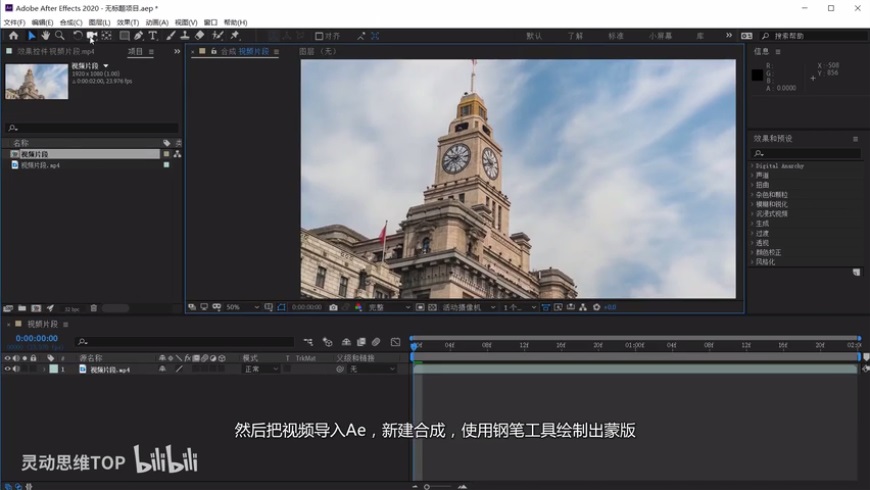The height and width of the screenshot is (490, 870).
Task: Open the 效果(T) menu
Action: pyautogui.click(x=128, y=22)
